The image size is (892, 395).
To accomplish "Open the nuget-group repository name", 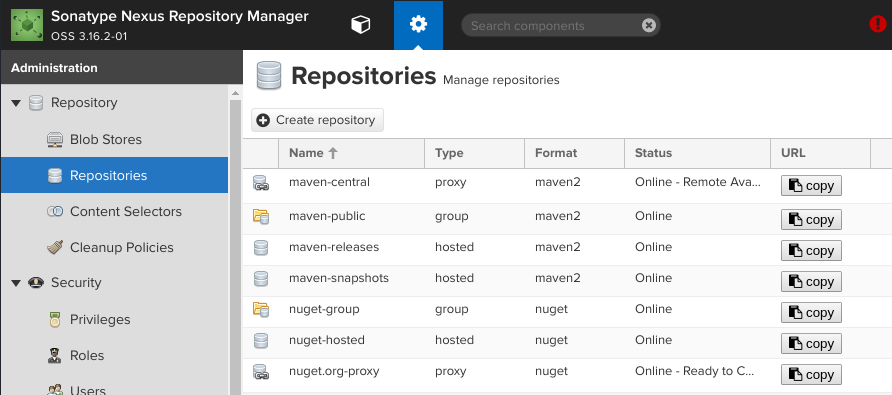I will tap(324, 309).
